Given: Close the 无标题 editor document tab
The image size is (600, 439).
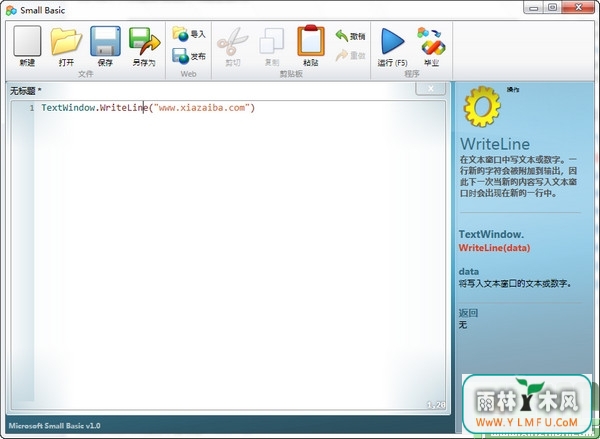Looking at the screenshot, I should [430, 88].
